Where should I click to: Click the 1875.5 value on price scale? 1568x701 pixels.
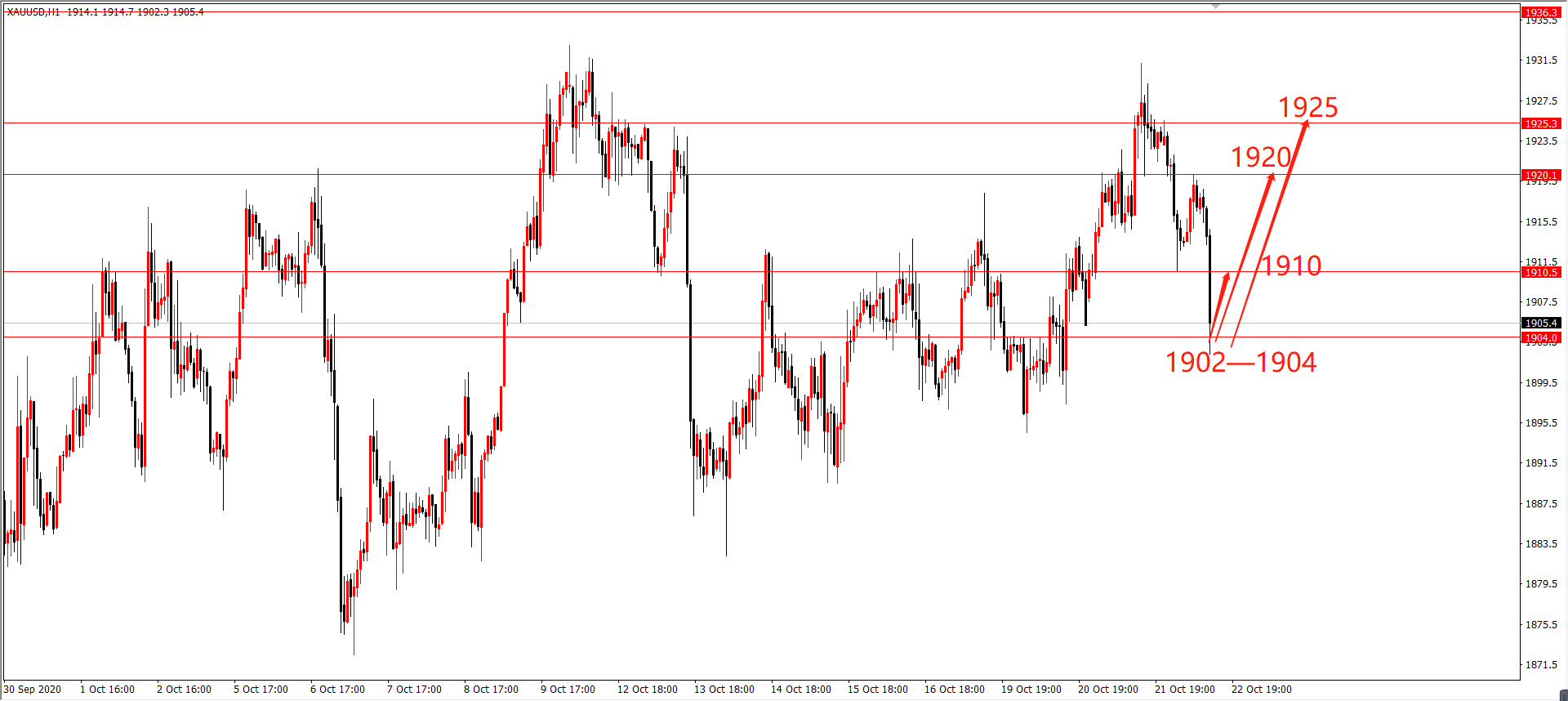1542,624
